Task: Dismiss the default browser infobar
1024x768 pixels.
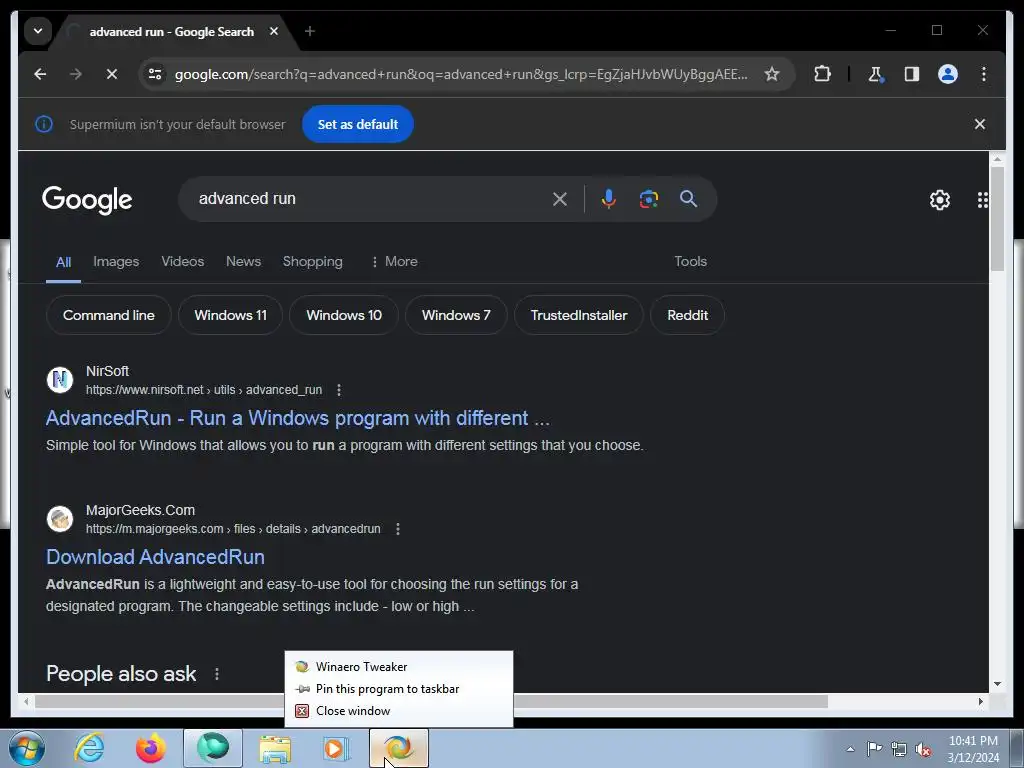Action: pyautogui.click(x=980, y=124)
